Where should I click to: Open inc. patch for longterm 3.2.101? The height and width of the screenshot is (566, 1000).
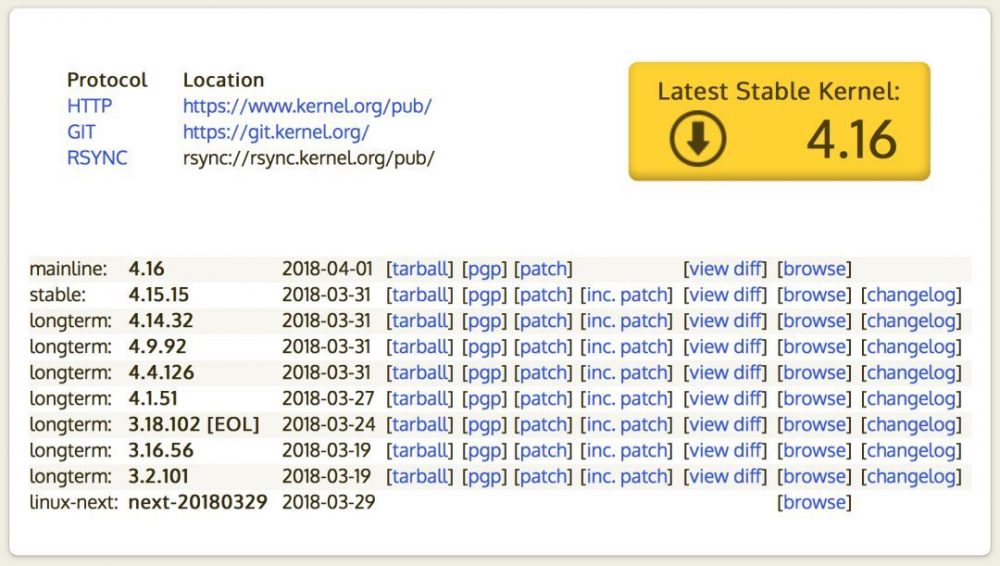[626, 476]
